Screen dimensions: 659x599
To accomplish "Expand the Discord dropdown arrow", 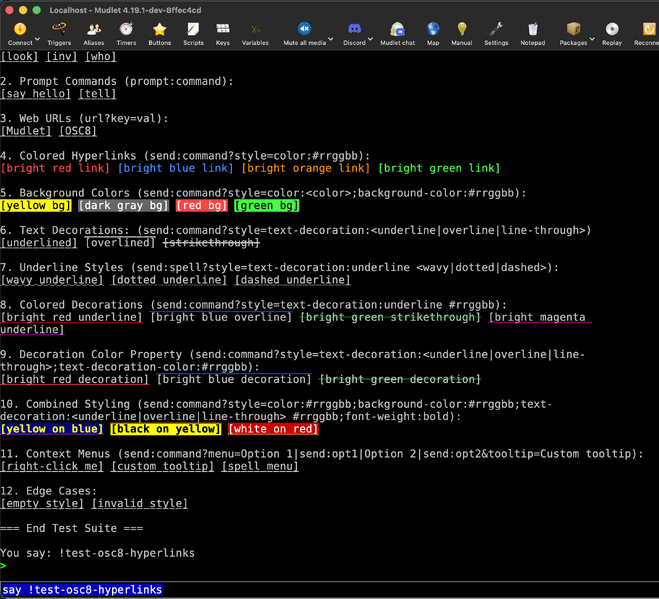I will 370,39.
